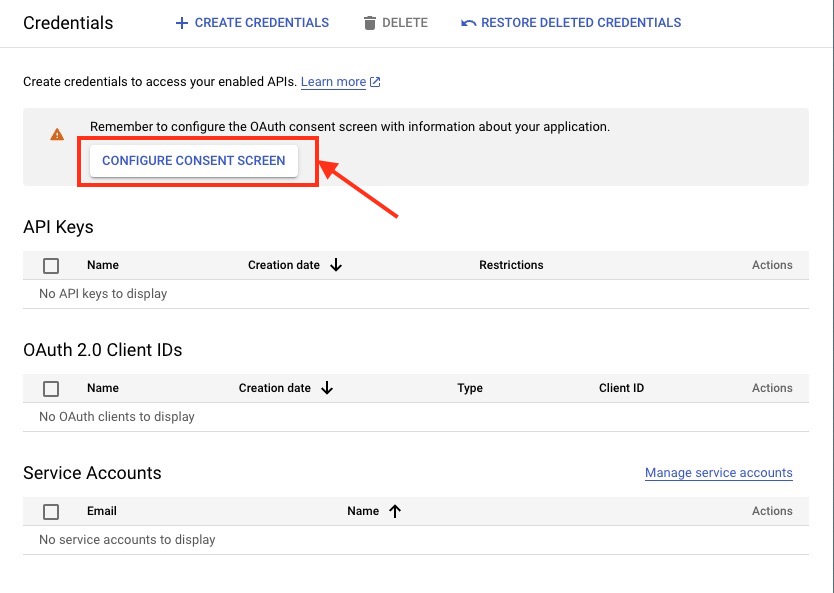Click the Service Accounts Name sort arrow

(x=395, y=511)
